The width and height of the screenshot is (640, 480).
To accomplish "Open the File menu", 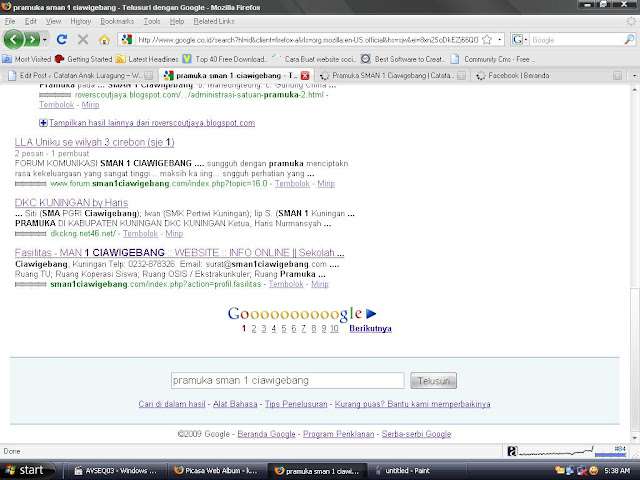I will pyautogui.click(x=10, y=21).
